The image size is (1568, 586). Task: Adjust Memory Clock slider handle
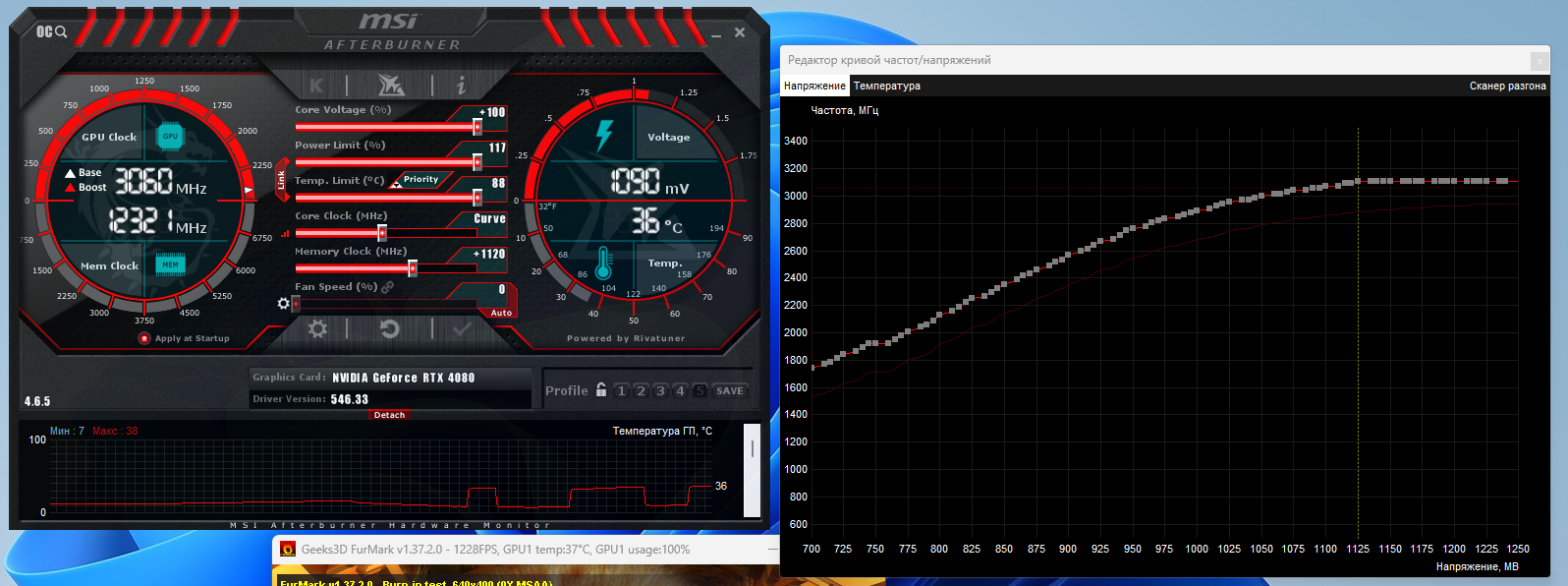click(413, 267)
